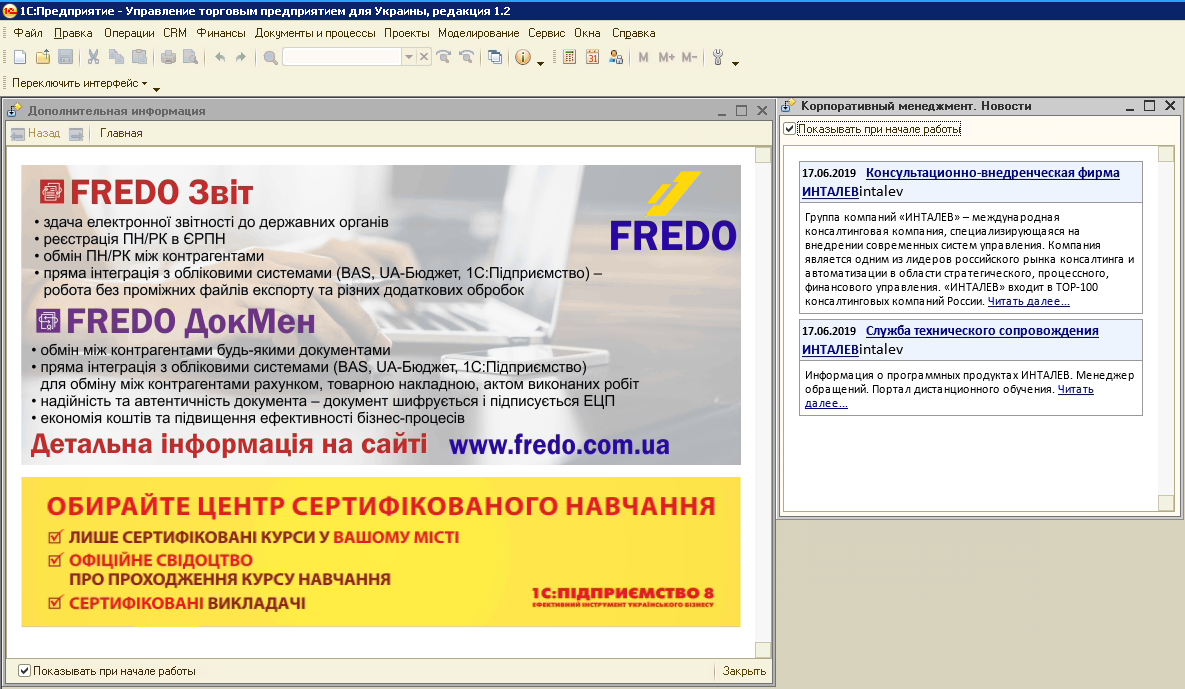
Task: Click the wrench service tools icon
Action: pyautogui.click(x=718, y=57)
